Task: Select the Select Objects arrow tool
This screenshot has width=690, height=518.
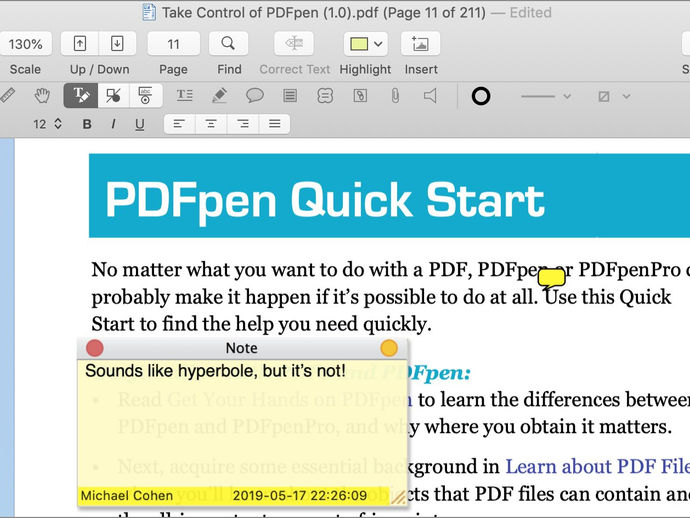Action: [114, 96]
